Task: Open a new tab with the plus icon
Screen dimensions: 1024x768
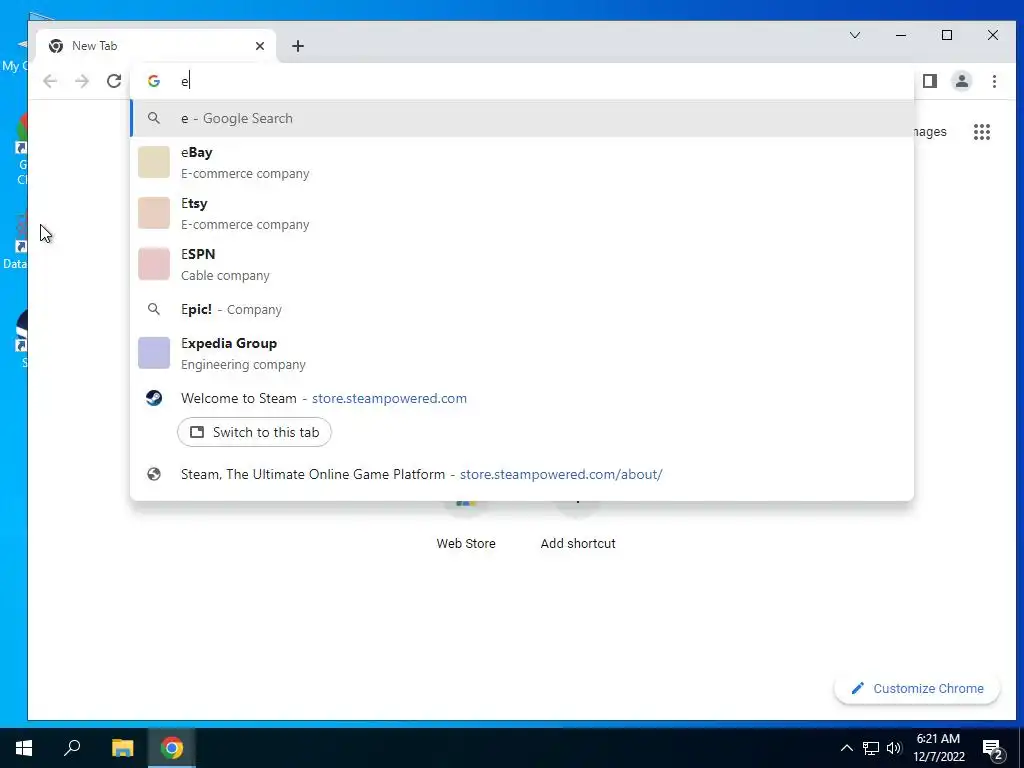Action: pos(298,46)
